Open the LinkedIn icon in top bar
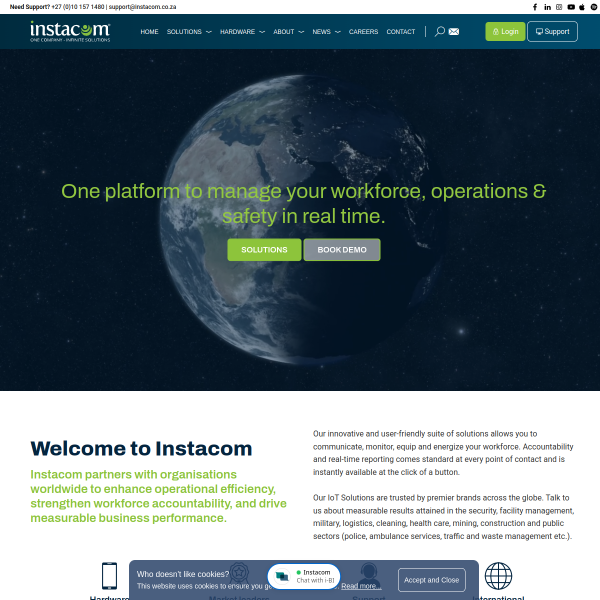The image size is (600, 600). coord(548,7)
